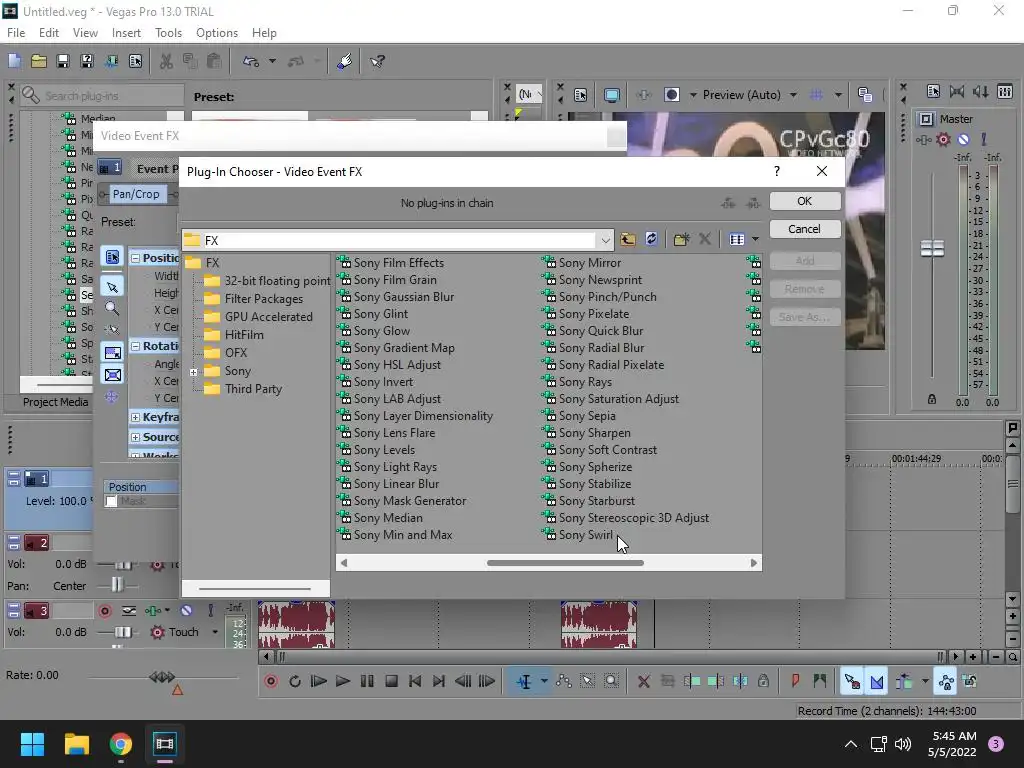
Task: Click the red Delete X icon in timeline toolbar
Action: 643,681
